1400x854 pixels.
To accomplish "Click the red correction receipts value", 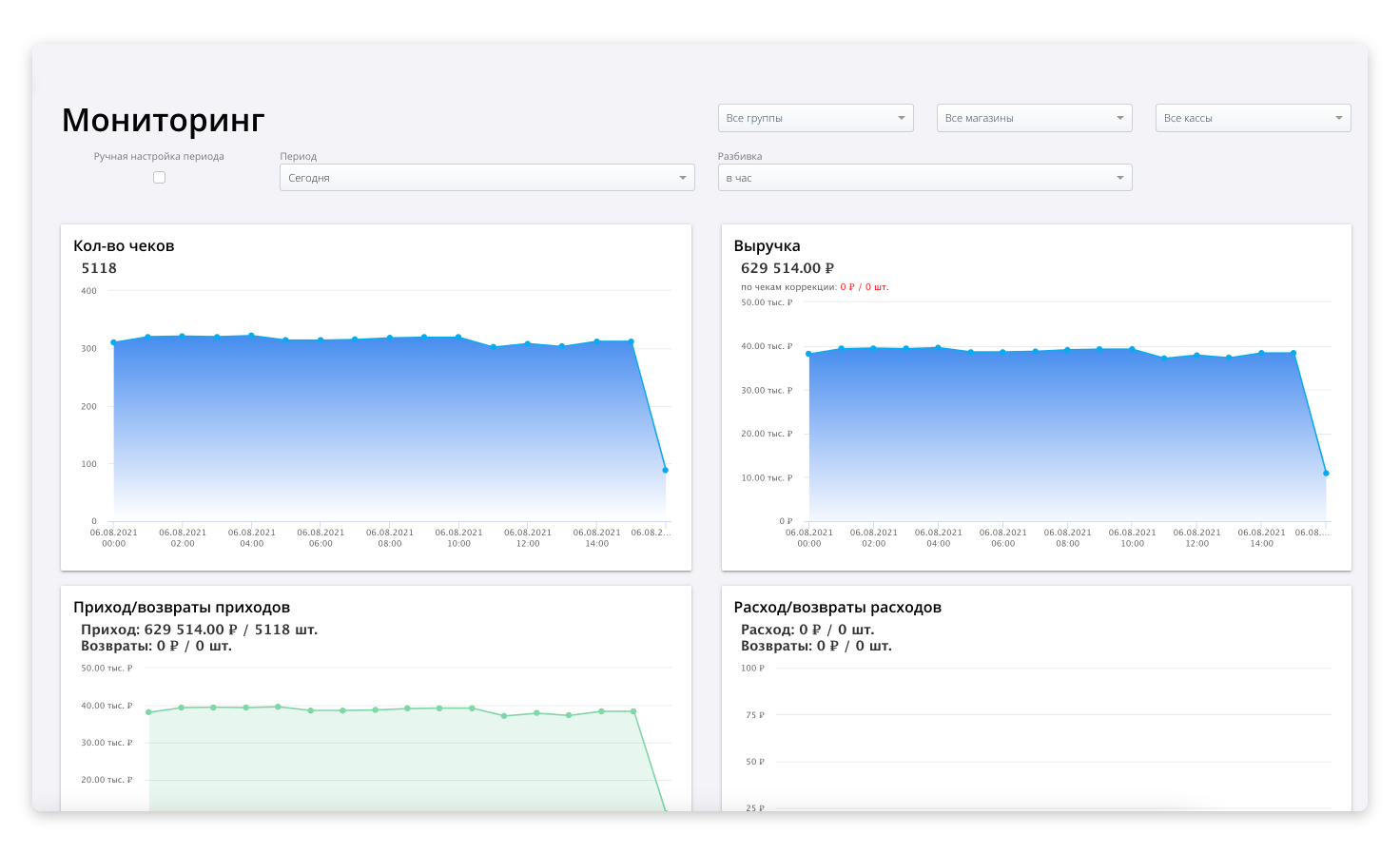I will (x=864, y=287).
